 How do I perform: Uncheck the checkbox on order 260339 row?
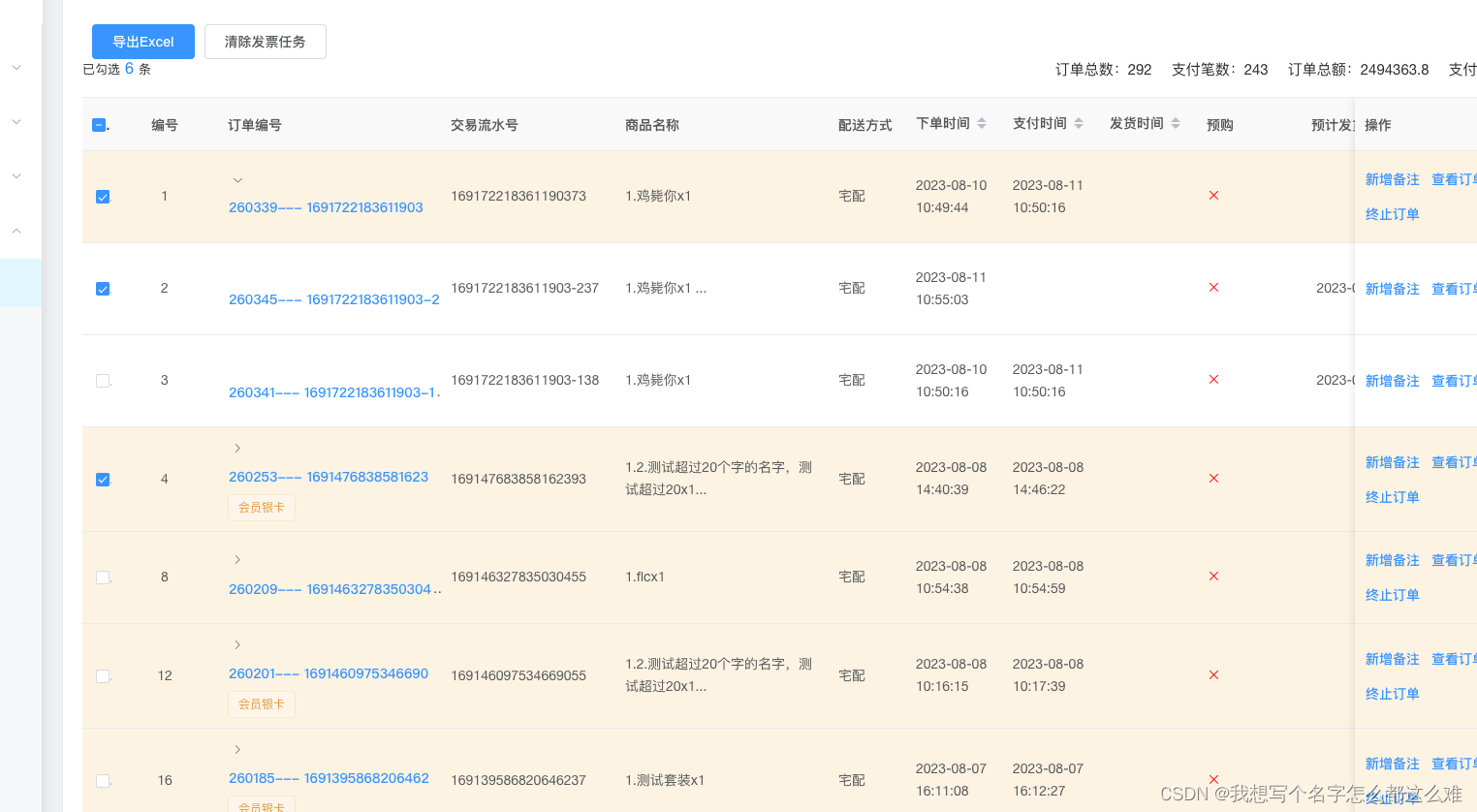pos(103,196)
